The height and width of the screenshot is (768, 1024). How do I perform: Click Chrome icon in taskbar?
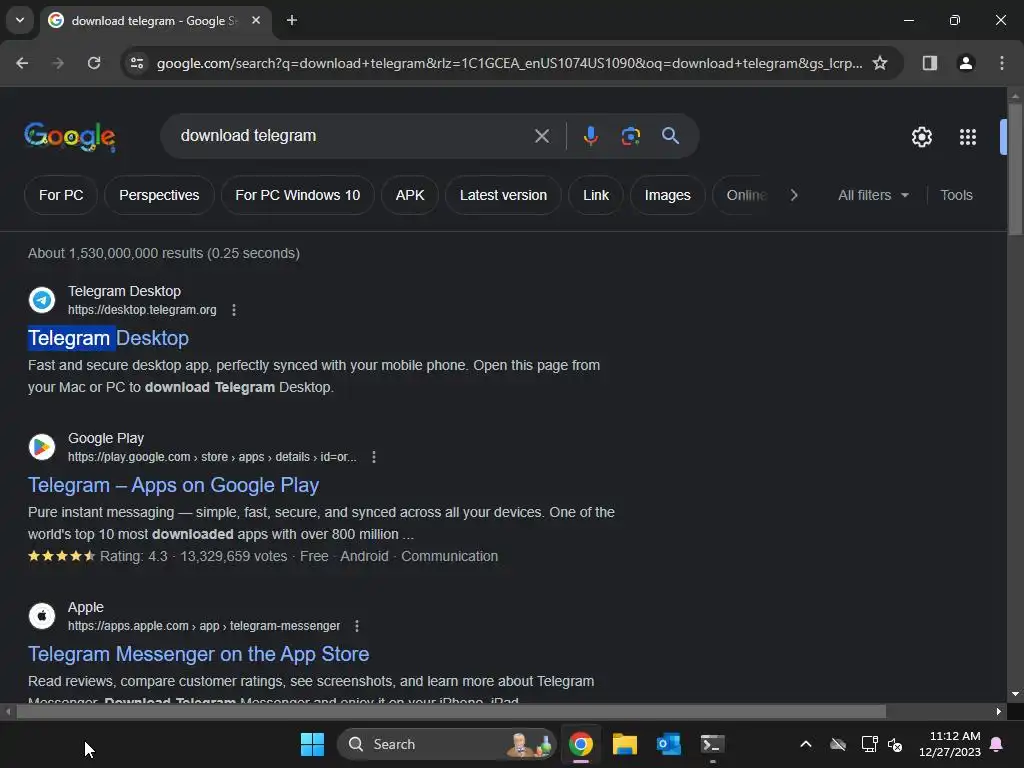point(581,744)
